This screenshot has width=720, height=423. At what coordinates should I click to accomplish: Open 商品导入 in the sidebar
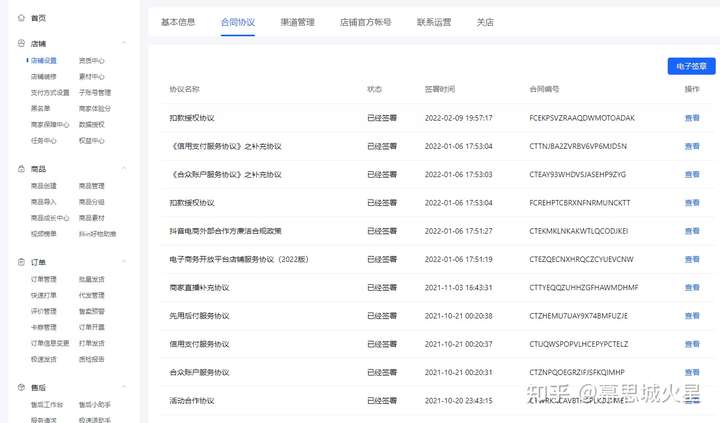[44, 202]
